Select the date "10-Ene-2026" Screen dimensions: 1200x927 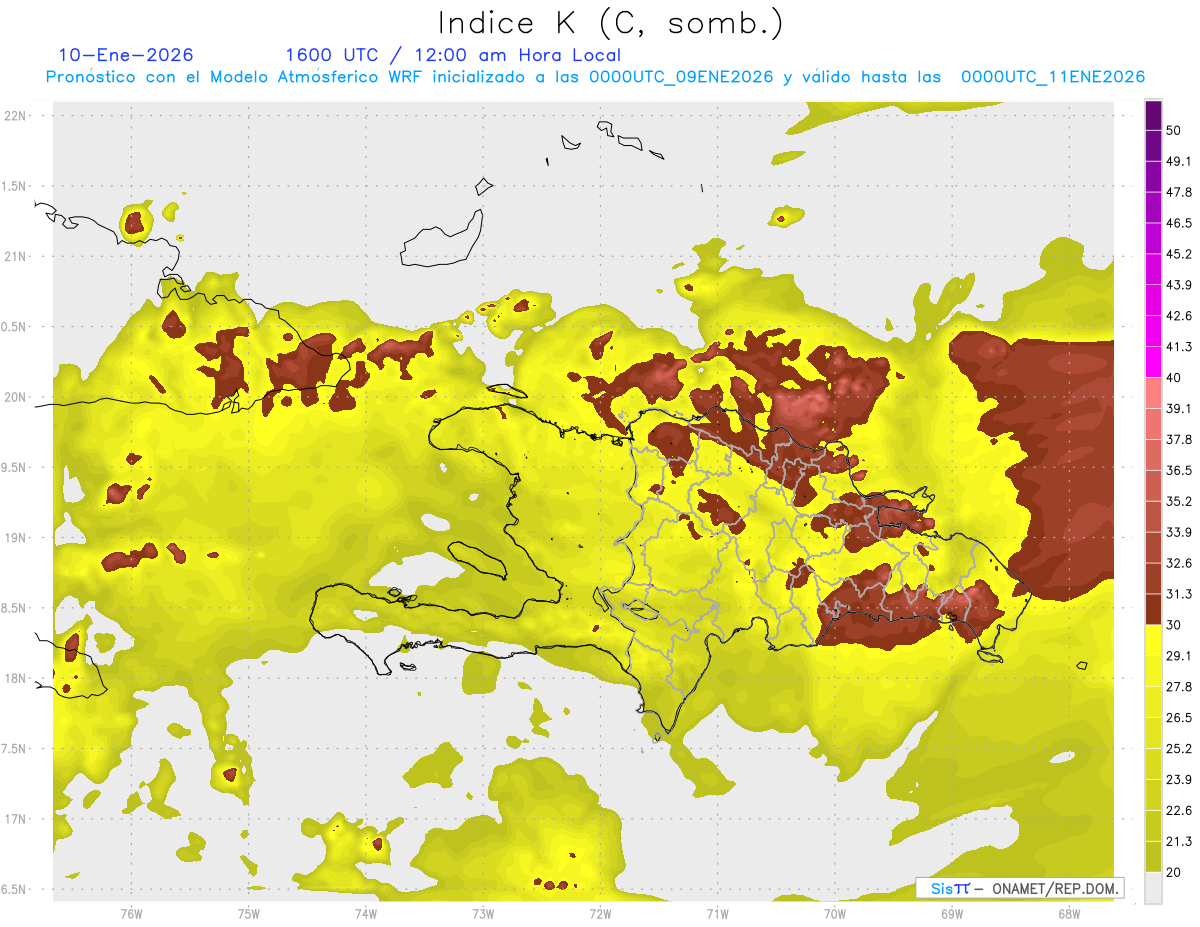coord(126,55)
